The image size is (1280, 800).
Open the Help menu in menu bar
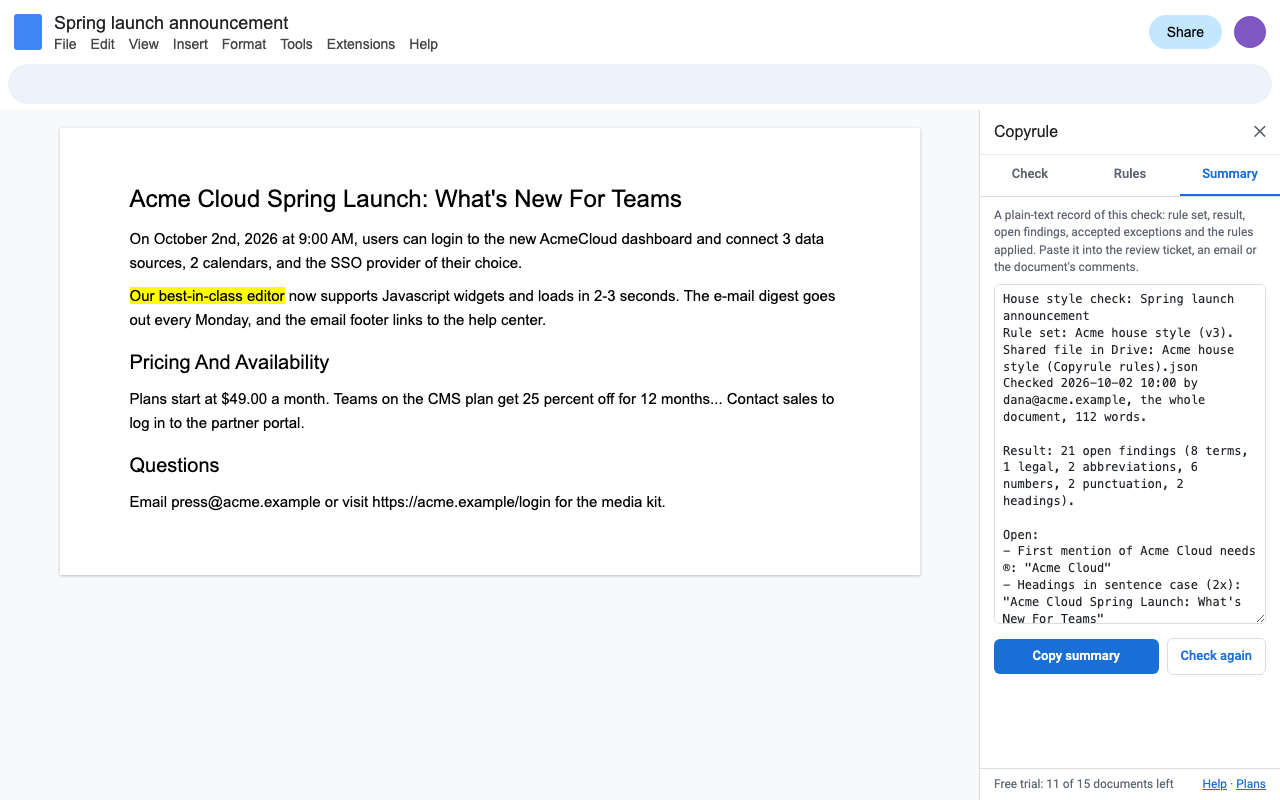click(x=423, y=44)
